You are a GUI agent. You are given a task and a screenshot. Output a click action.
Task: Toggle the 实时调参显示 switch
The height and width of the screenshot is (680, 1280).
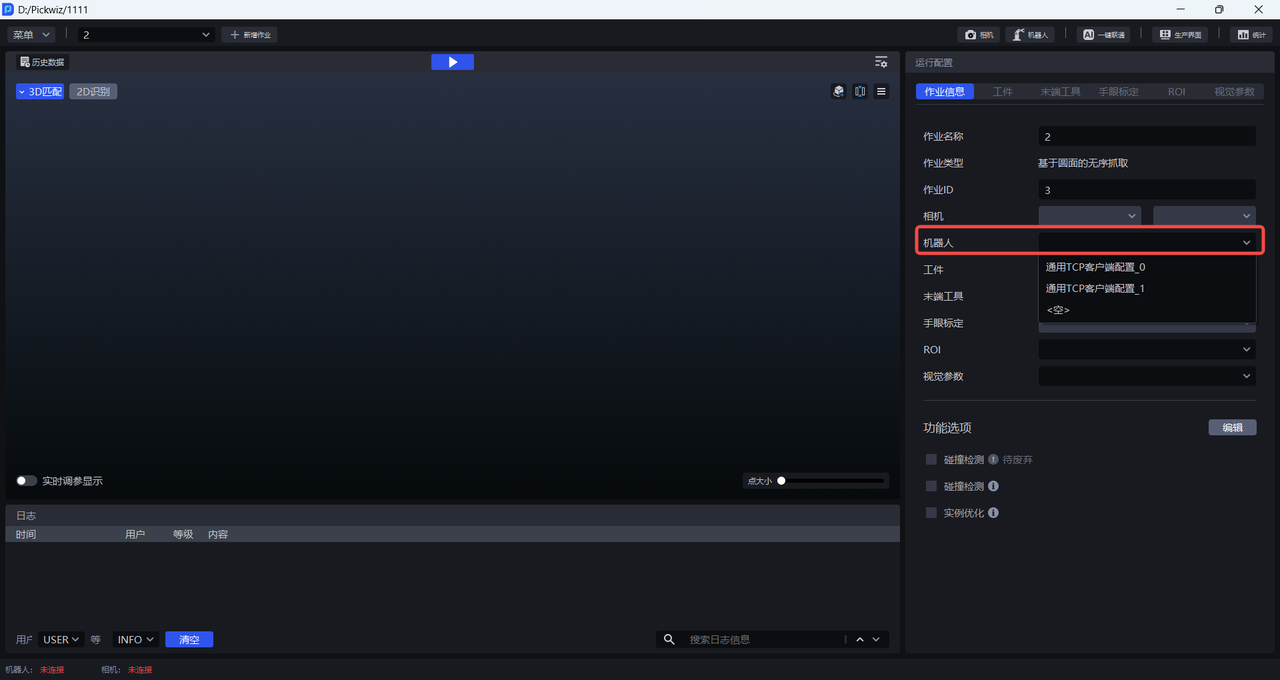(x=27, y=481)
